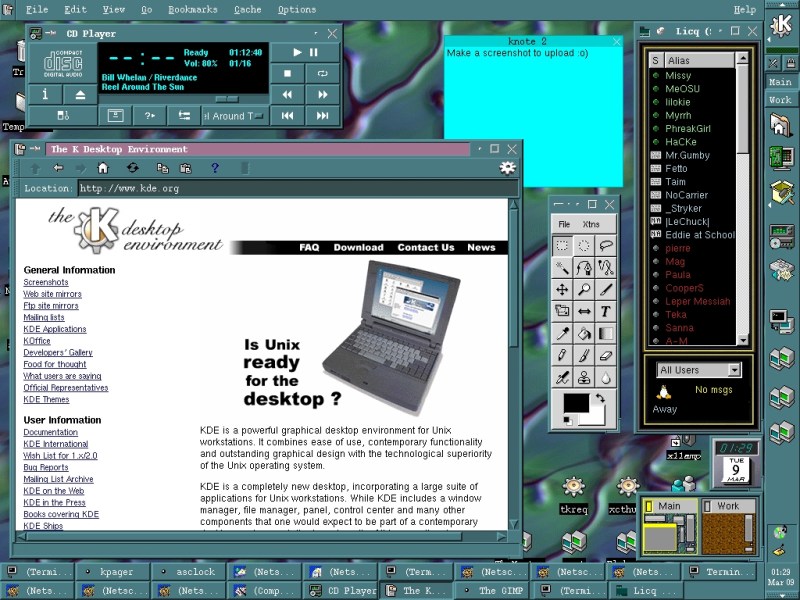800x600 pixels.
Task: Choose the Text tool in GIMP
Action: 606,311
